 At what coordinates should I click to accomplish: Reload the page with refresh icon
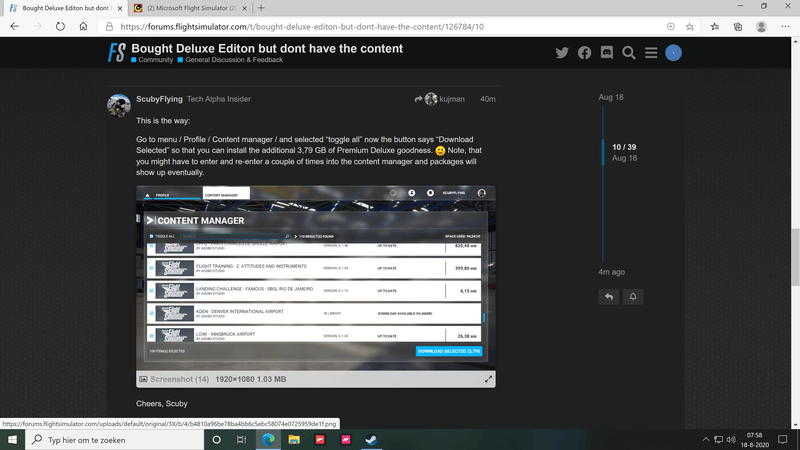tap(60, 27)
